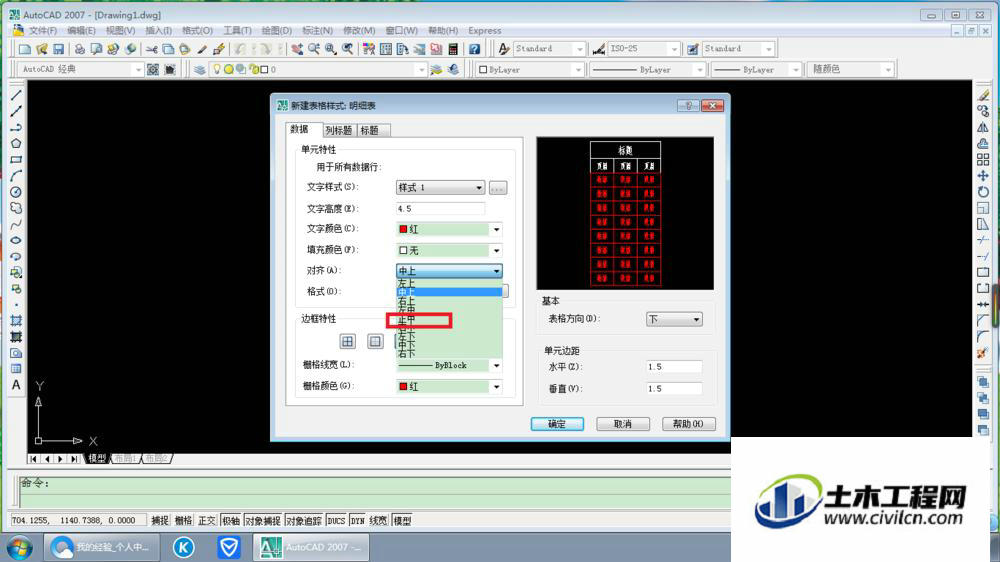
Task: Select the Circle draw tool
Action: coord(16,192)
